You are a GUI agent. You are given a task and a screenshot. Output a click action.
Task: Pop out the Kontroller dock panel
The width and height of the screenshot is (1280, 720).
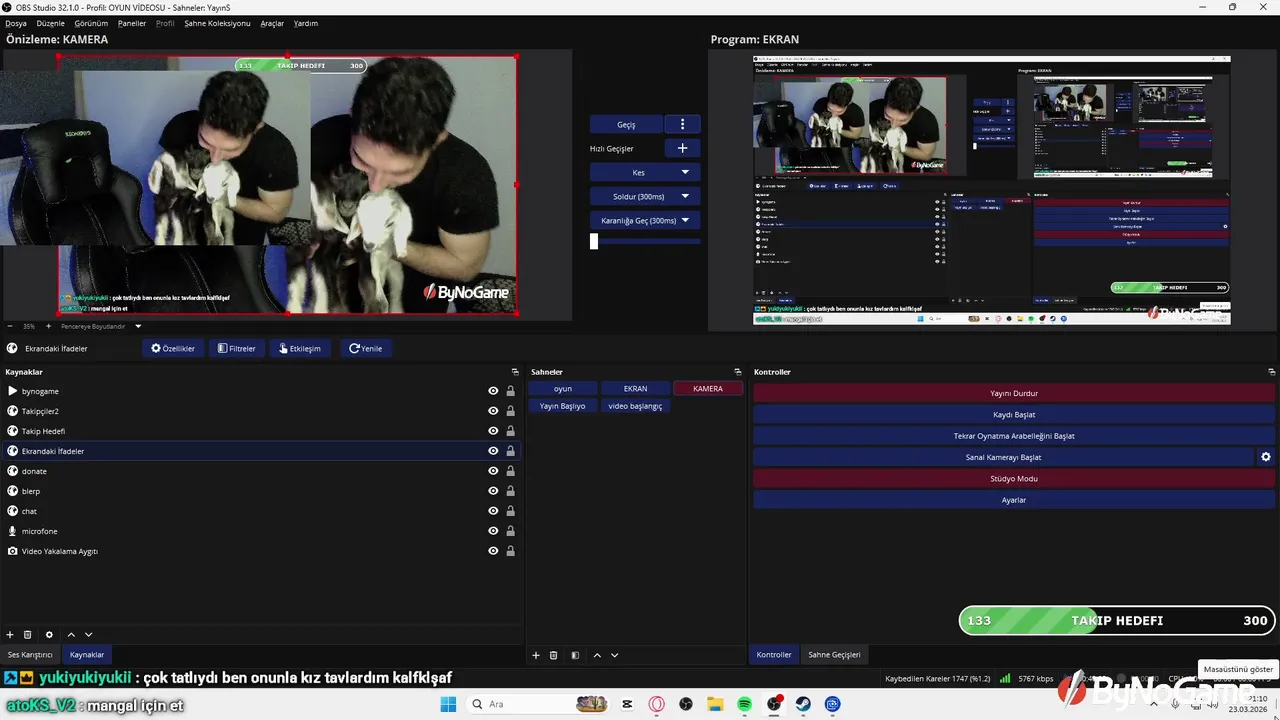click(x=1271, y=372)
